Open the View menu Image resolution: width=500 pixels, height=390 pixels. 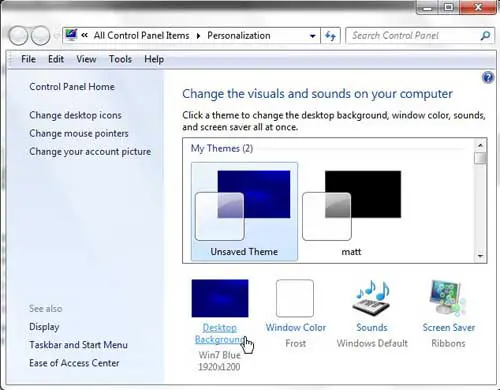pos(86,59)
